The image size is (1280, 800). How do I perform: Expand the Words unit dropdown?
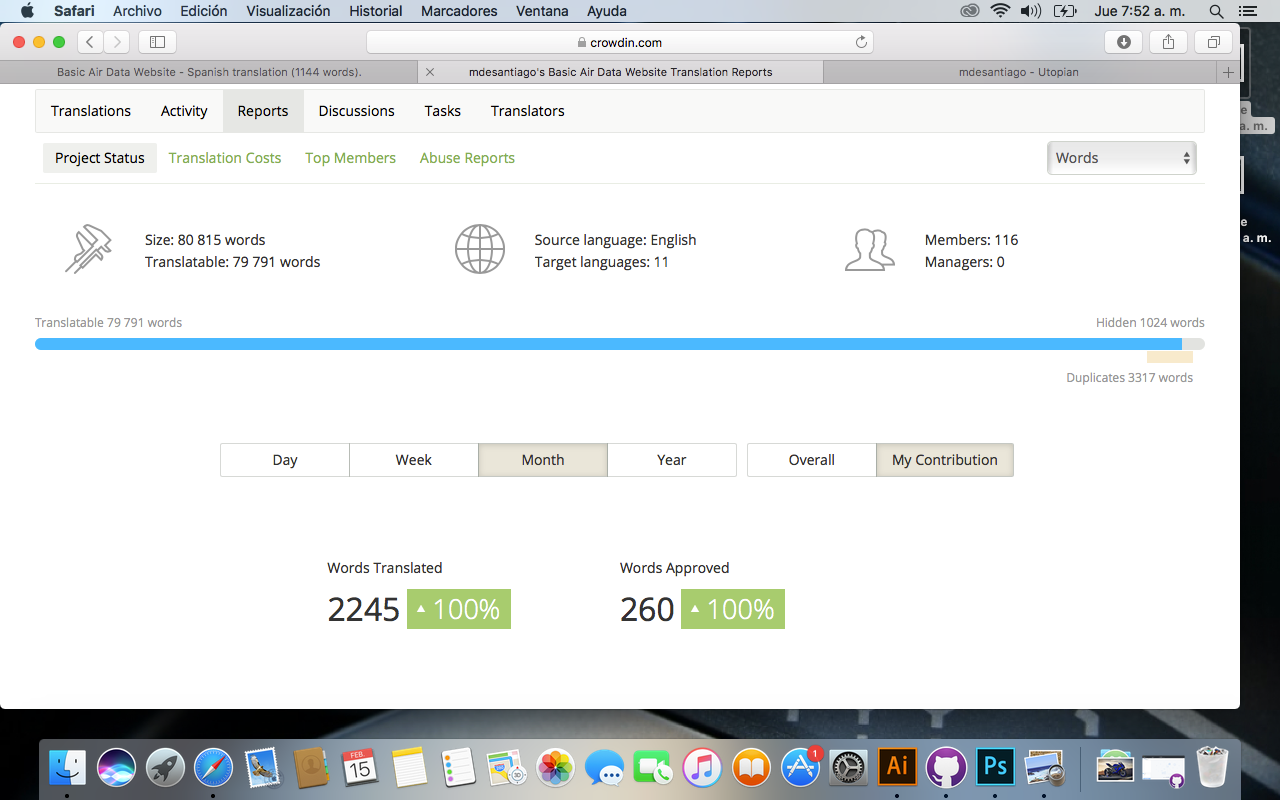coord(1121,158)
